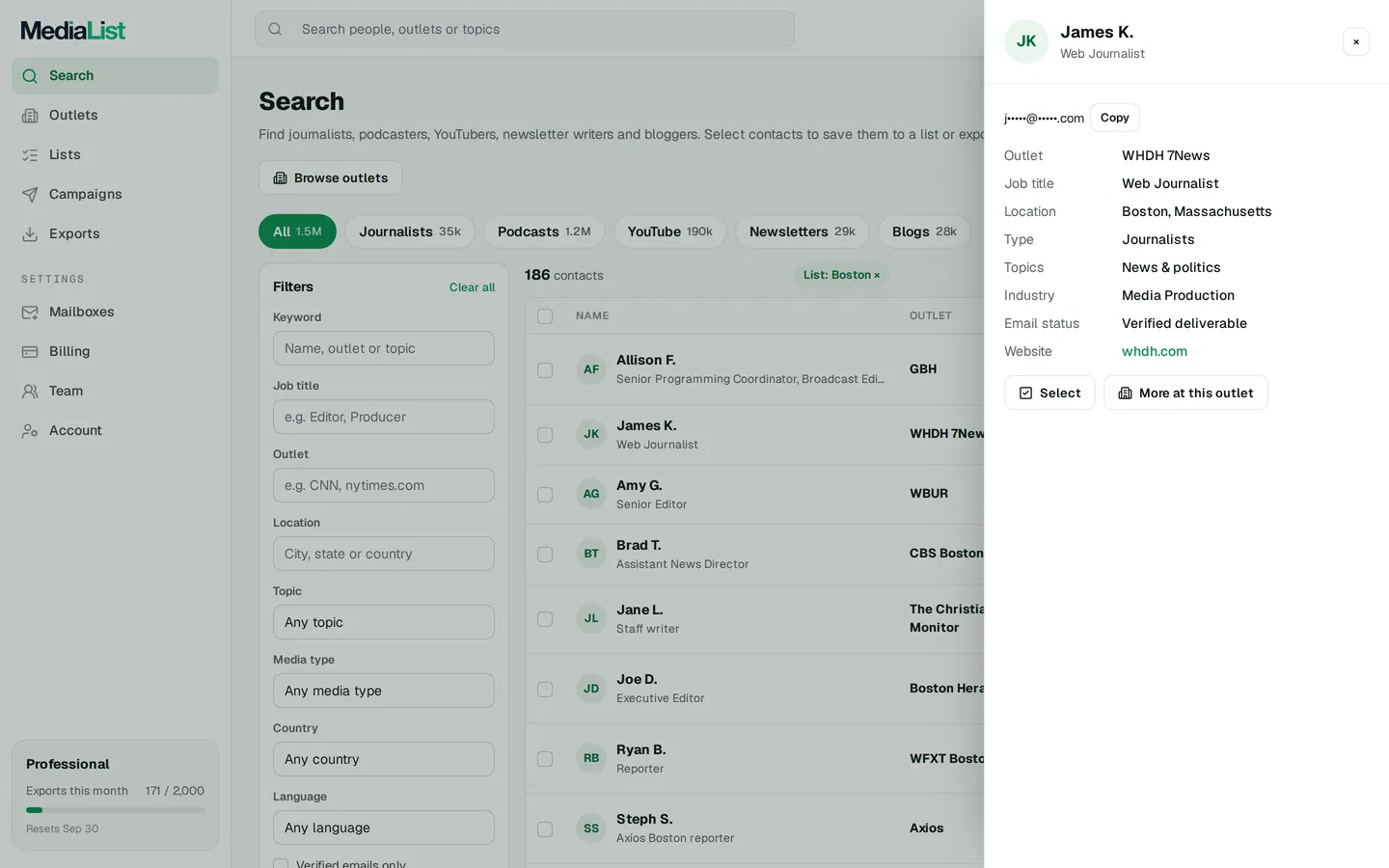Open the Any topic dropdown
This screenshot has width=1389, height=868.
coord(384,622)
